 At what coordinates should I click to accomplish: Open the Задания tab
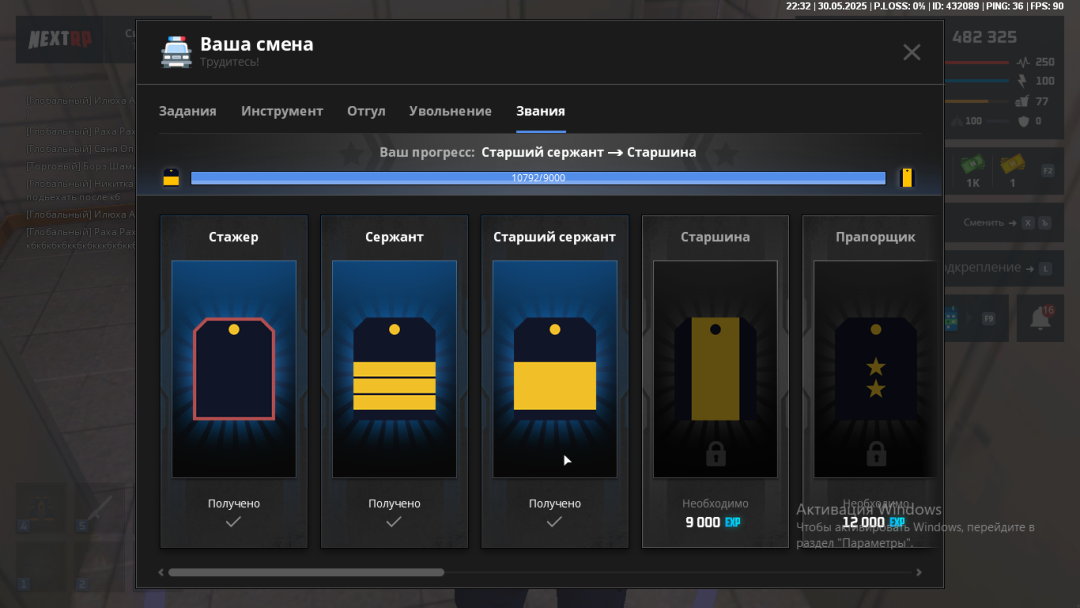point(187,111)
